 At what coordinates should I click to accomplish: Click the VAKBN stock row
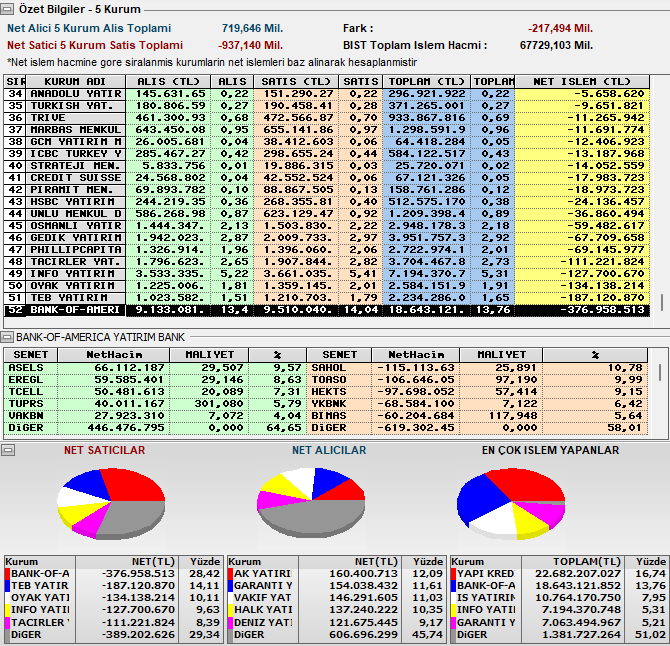tap(155, 416)
